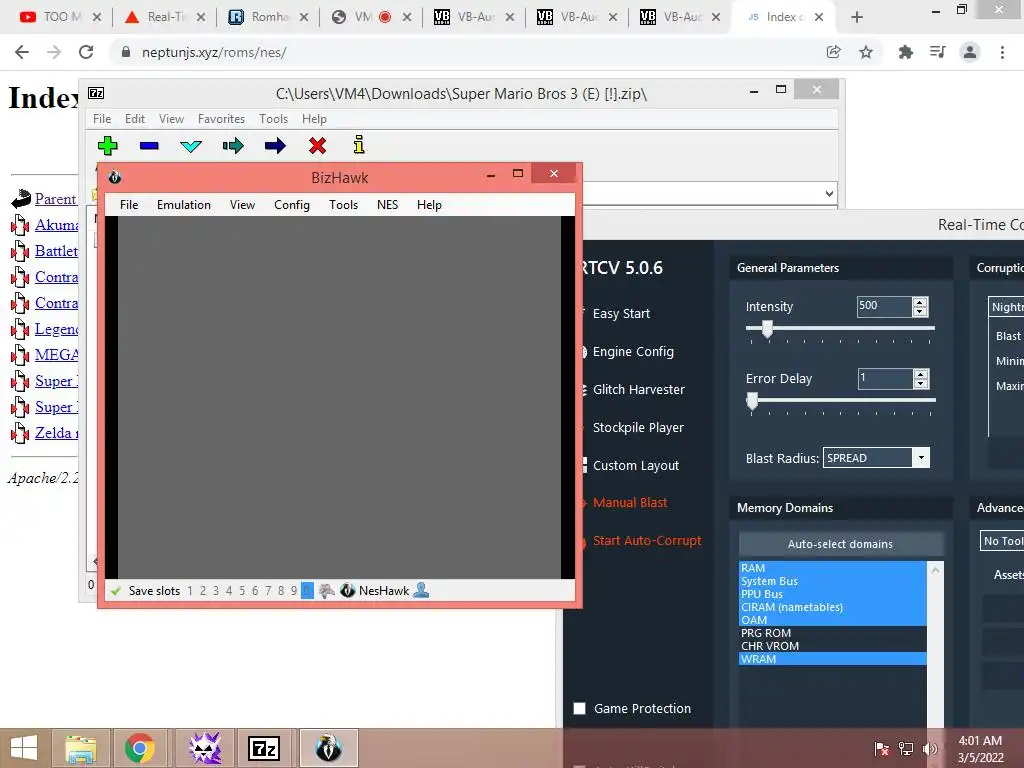
Task: Click the green checkmark status icon in BizHawk
Action: click(x=116, y=591)
